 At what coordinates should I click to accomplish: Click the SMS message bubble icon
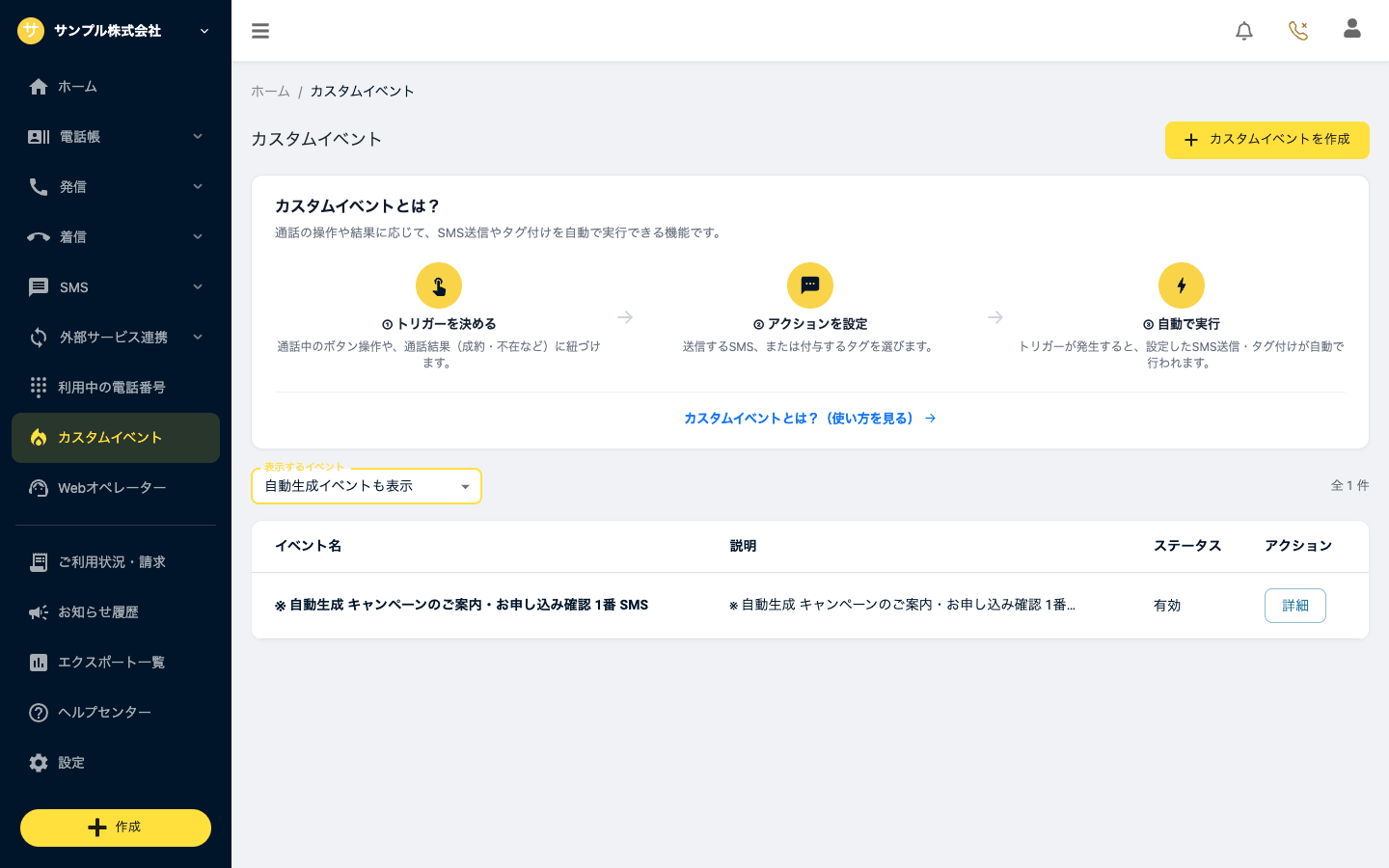click(39, 287)
